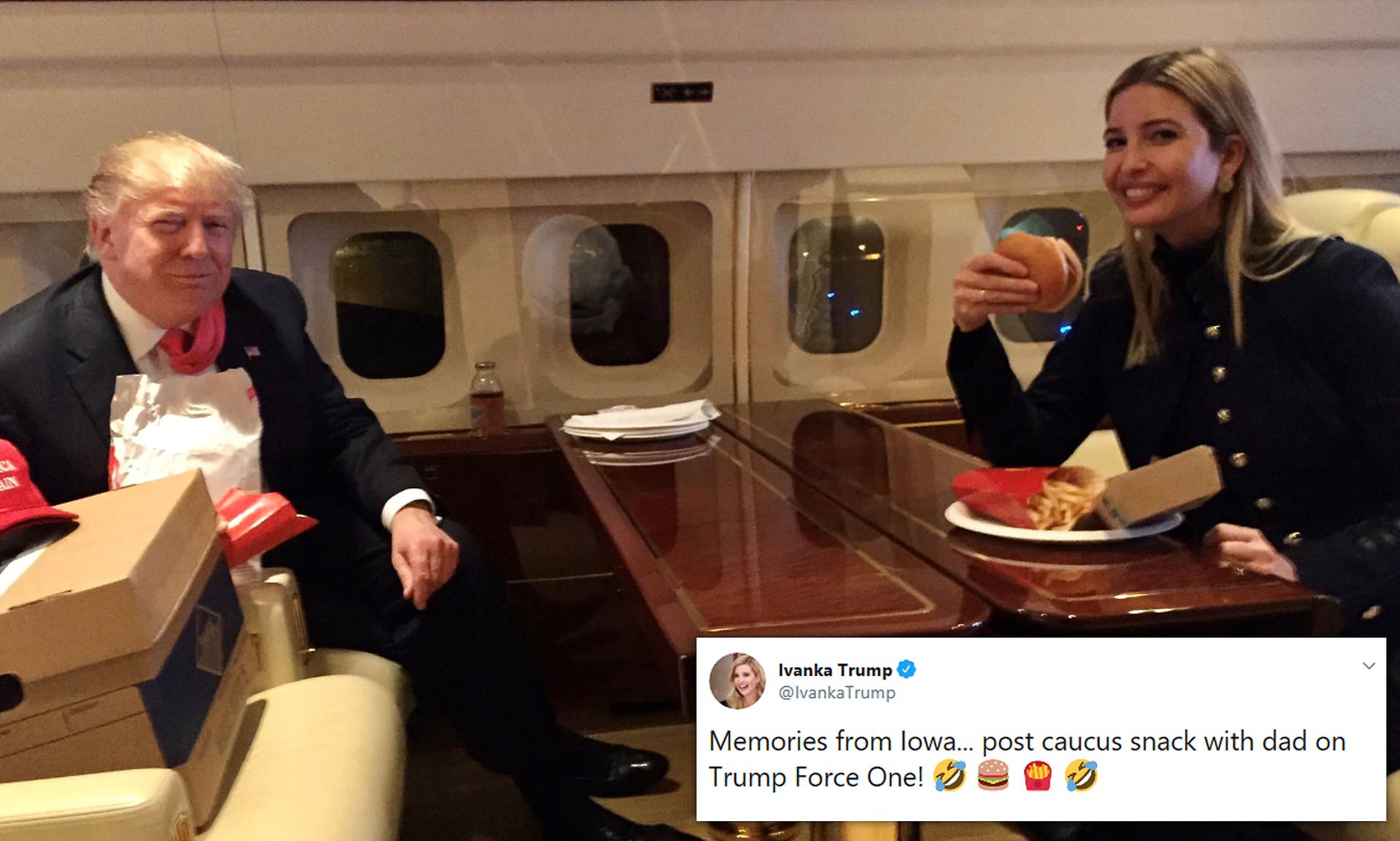This screenshot has width=1400, height=841.
Task: Click the laughing emoji ending the tweet
Action: click(x=1080, y=776)
